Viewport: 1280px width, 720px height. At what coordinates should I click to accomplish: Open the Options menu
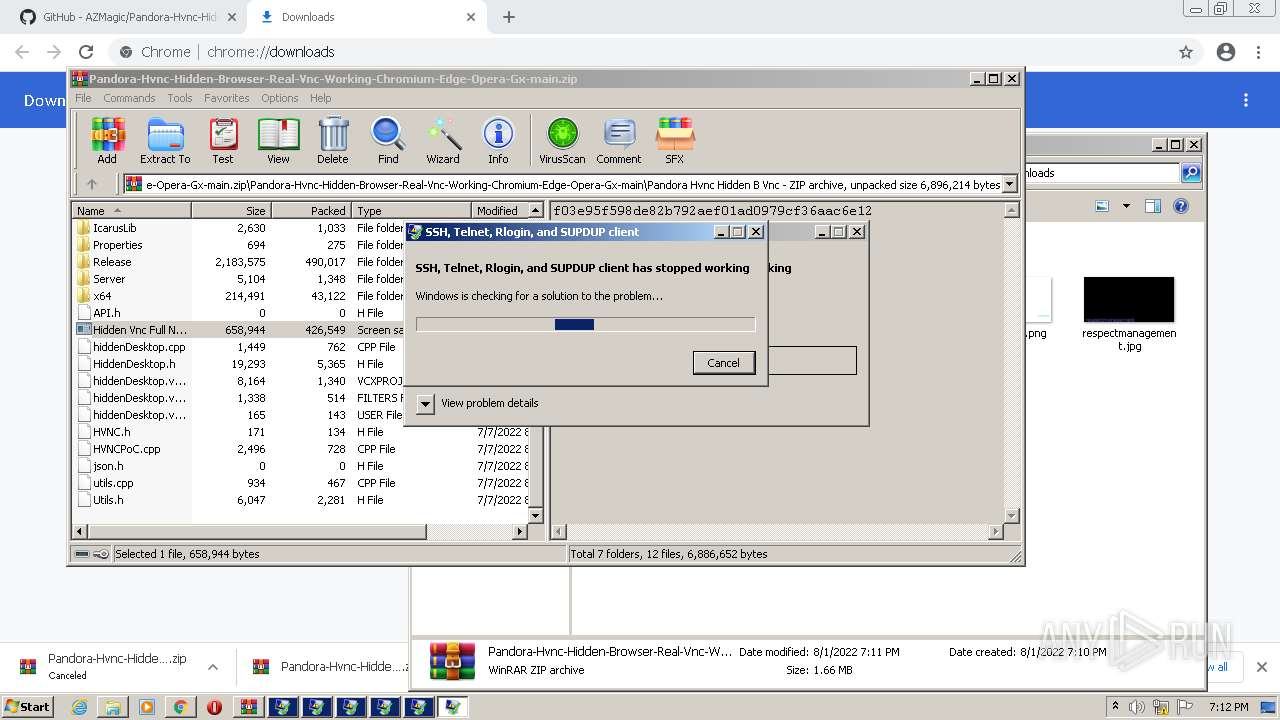click(x=280, y=98)
